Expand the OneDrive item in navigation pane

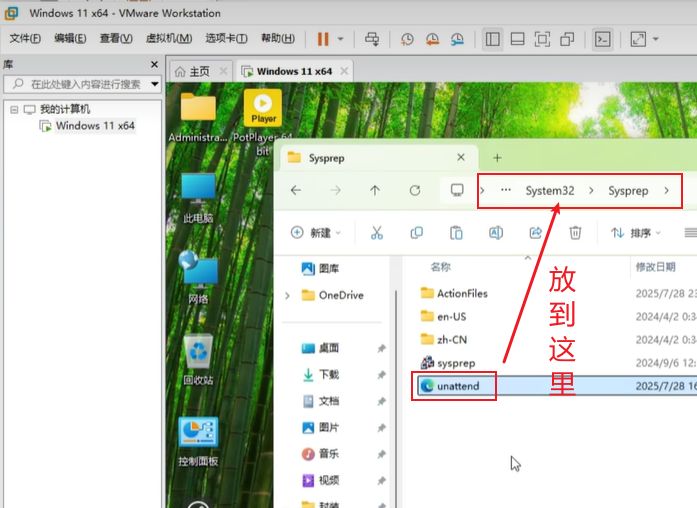point(287,295)
